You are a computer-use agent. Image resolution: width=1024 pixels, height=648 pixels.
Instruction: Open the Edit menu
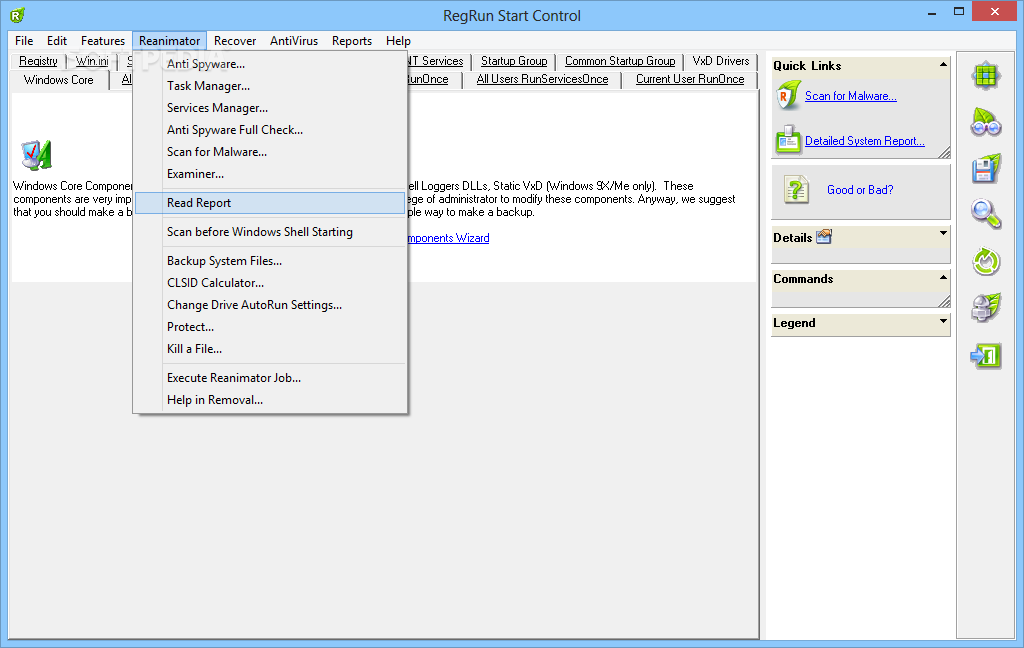point(57,40)
